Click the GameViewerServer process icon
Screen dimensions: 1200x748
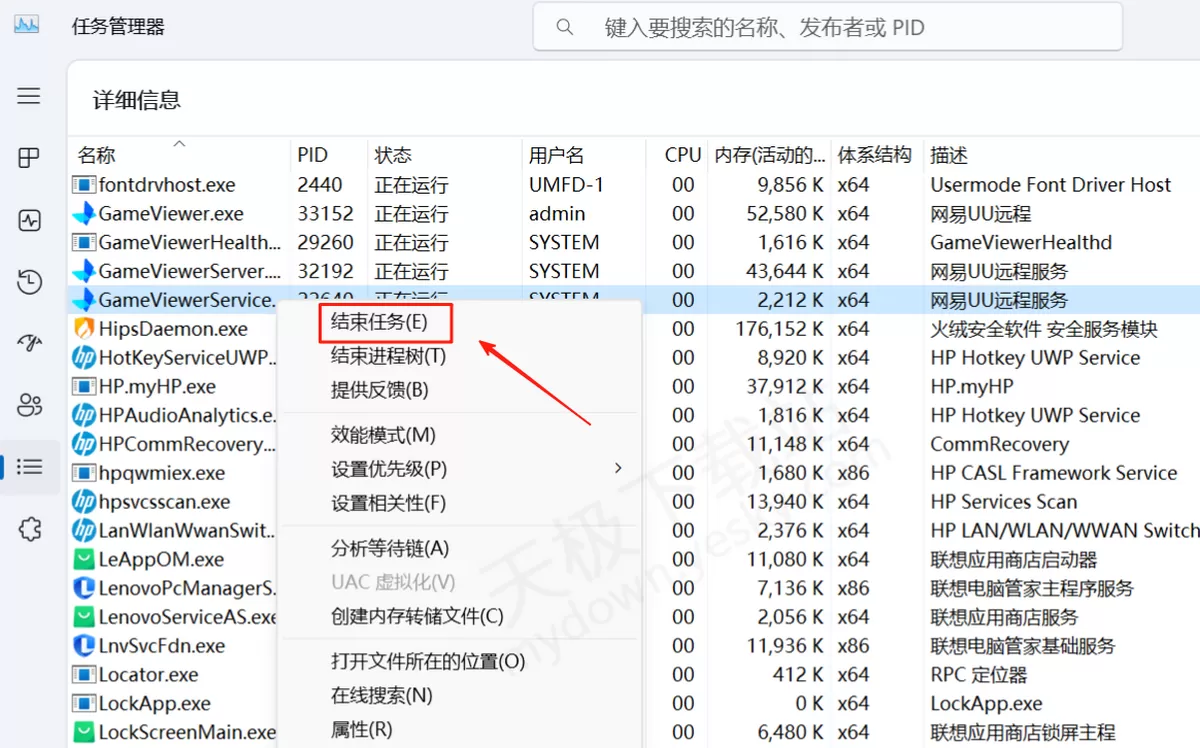[84, 272]
